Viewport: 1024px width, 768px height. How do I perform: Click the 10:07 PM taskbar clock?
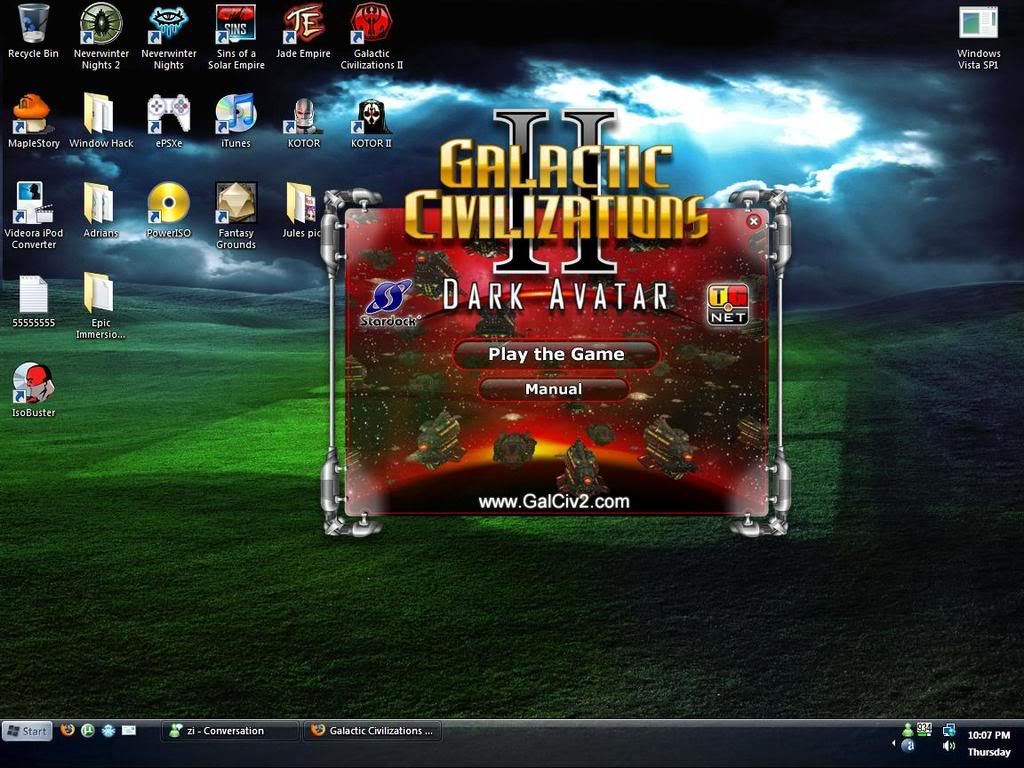(989, 735)
